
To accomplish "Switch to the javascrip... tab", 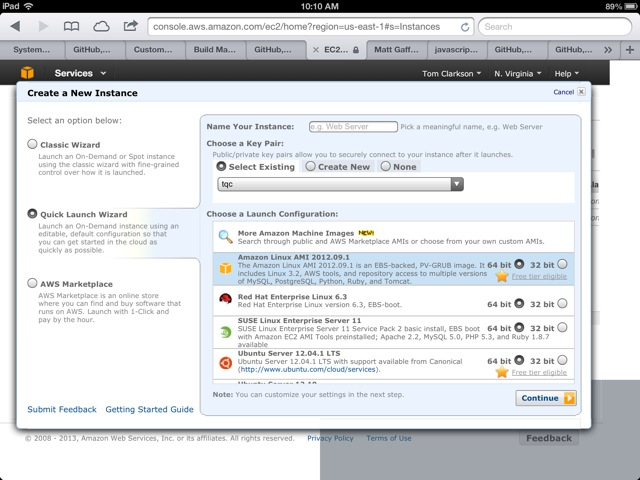I will [x=456, y=50].
